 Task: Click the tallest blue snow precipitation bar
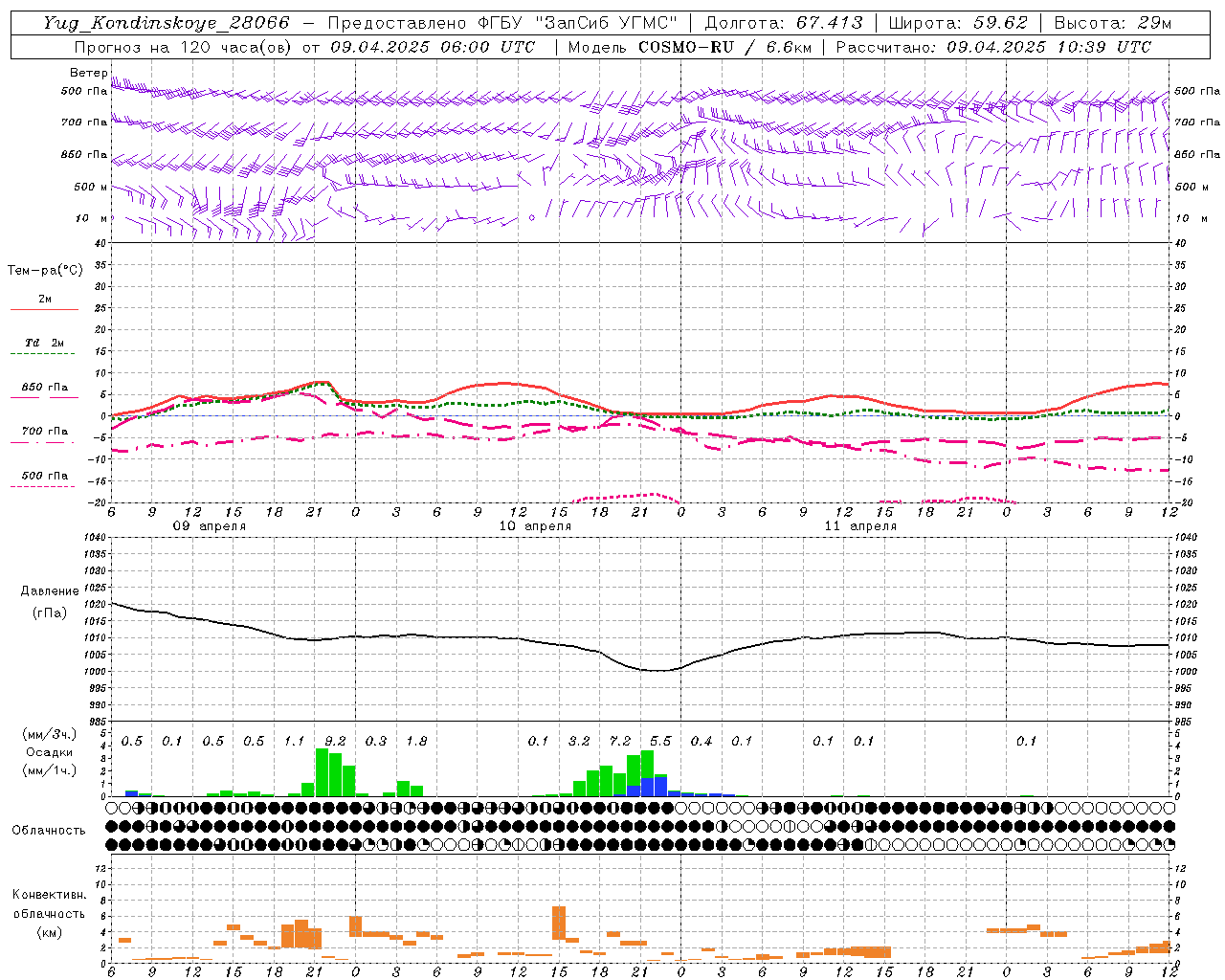(x=660, y=786)
